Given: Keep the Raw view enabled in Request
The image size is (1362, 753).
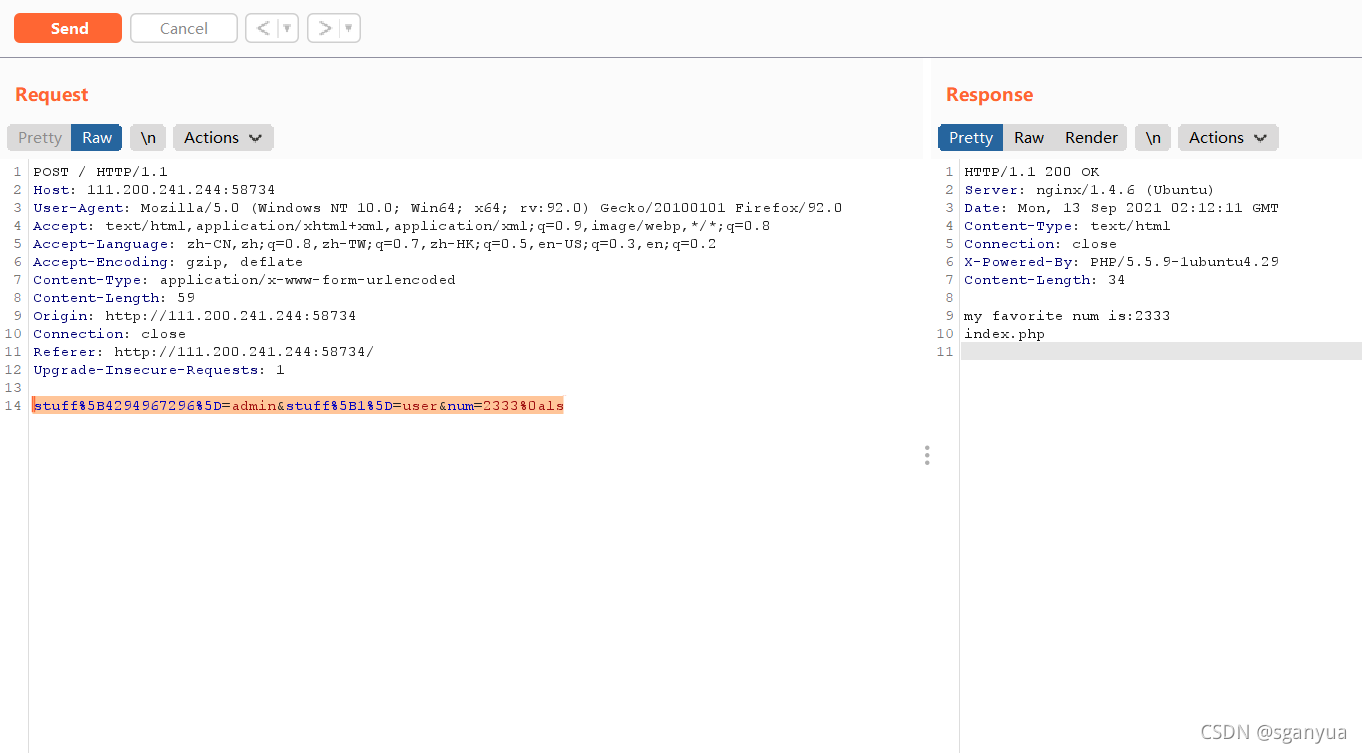Looking at the screenshot, I should point(96,137).
